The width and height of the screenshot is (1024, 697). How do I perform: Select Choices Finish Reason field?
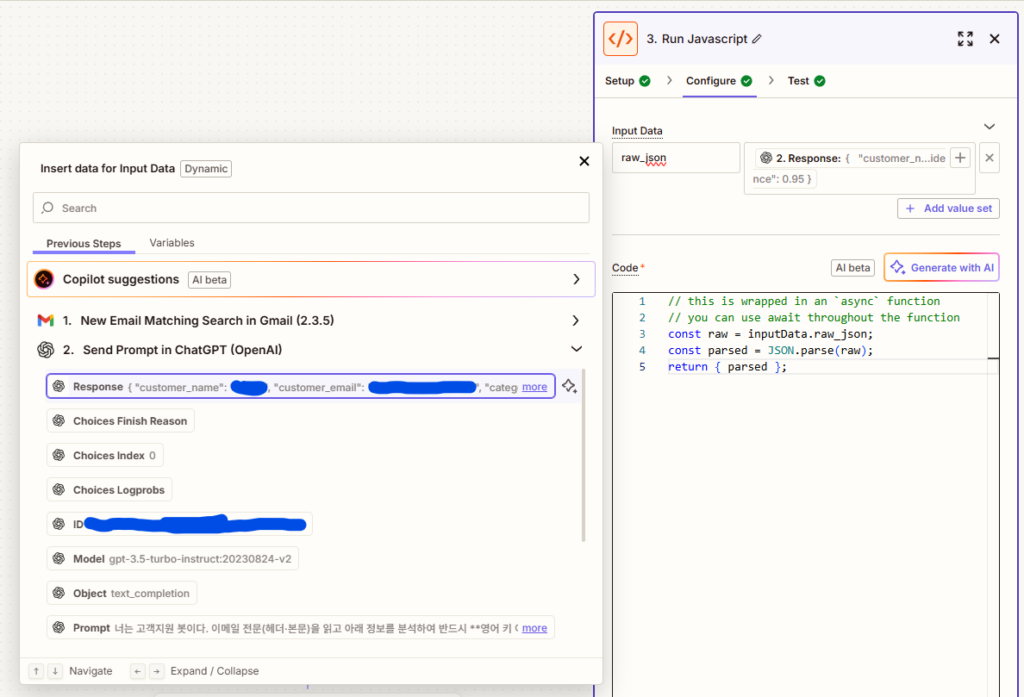click(120, 421)
